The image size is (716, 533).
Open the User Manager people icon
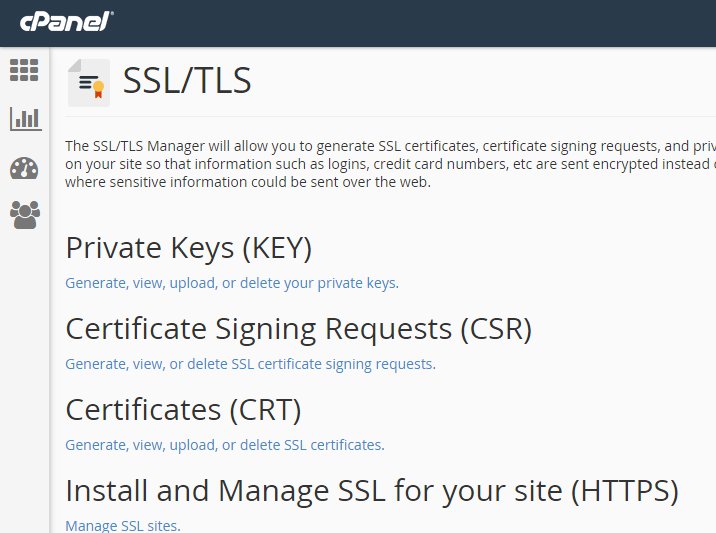[24, 215]
